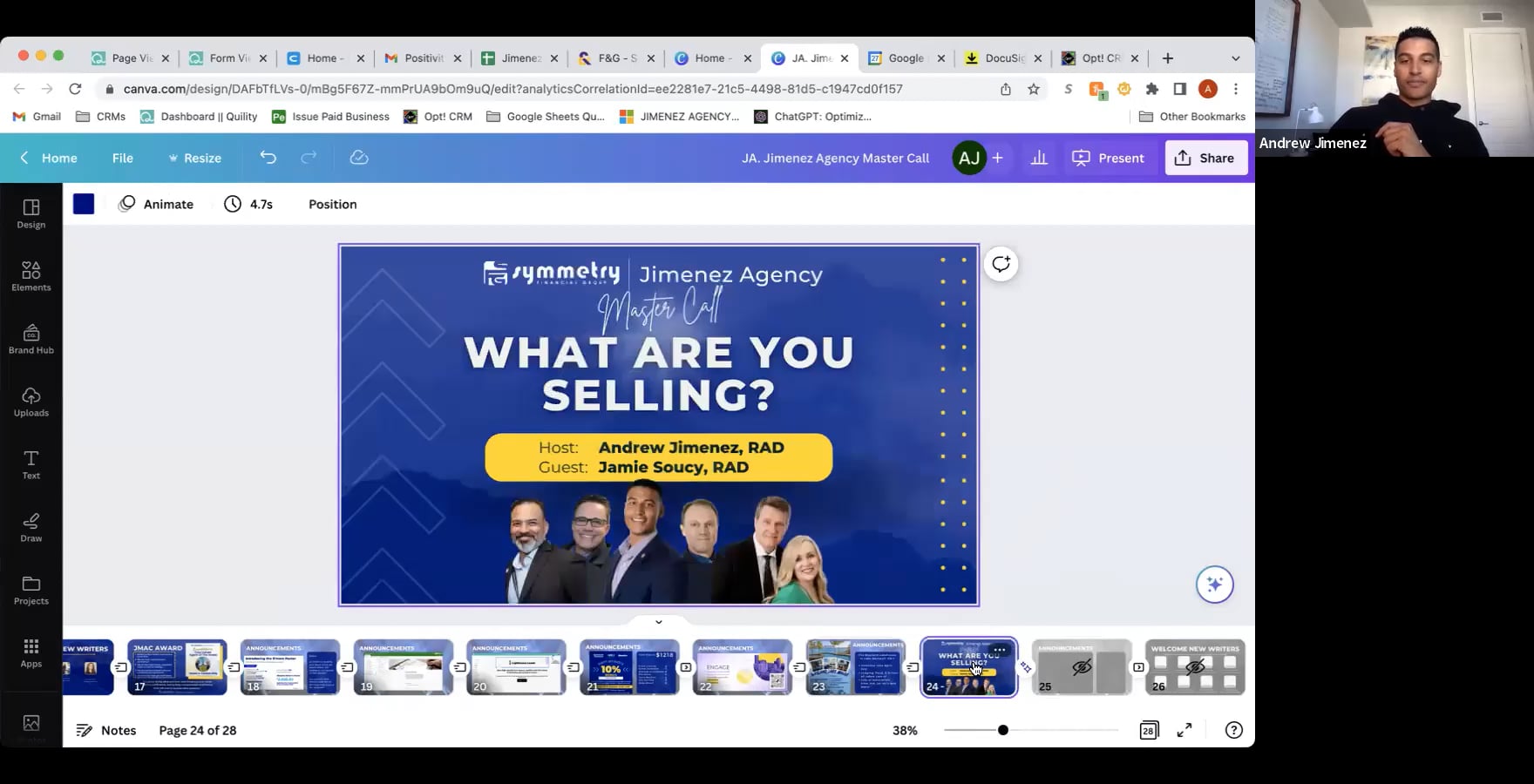Click the Undo arrow in the toolbar
Viewport: 1534px width, 784px height.
[x=268, y=158]
